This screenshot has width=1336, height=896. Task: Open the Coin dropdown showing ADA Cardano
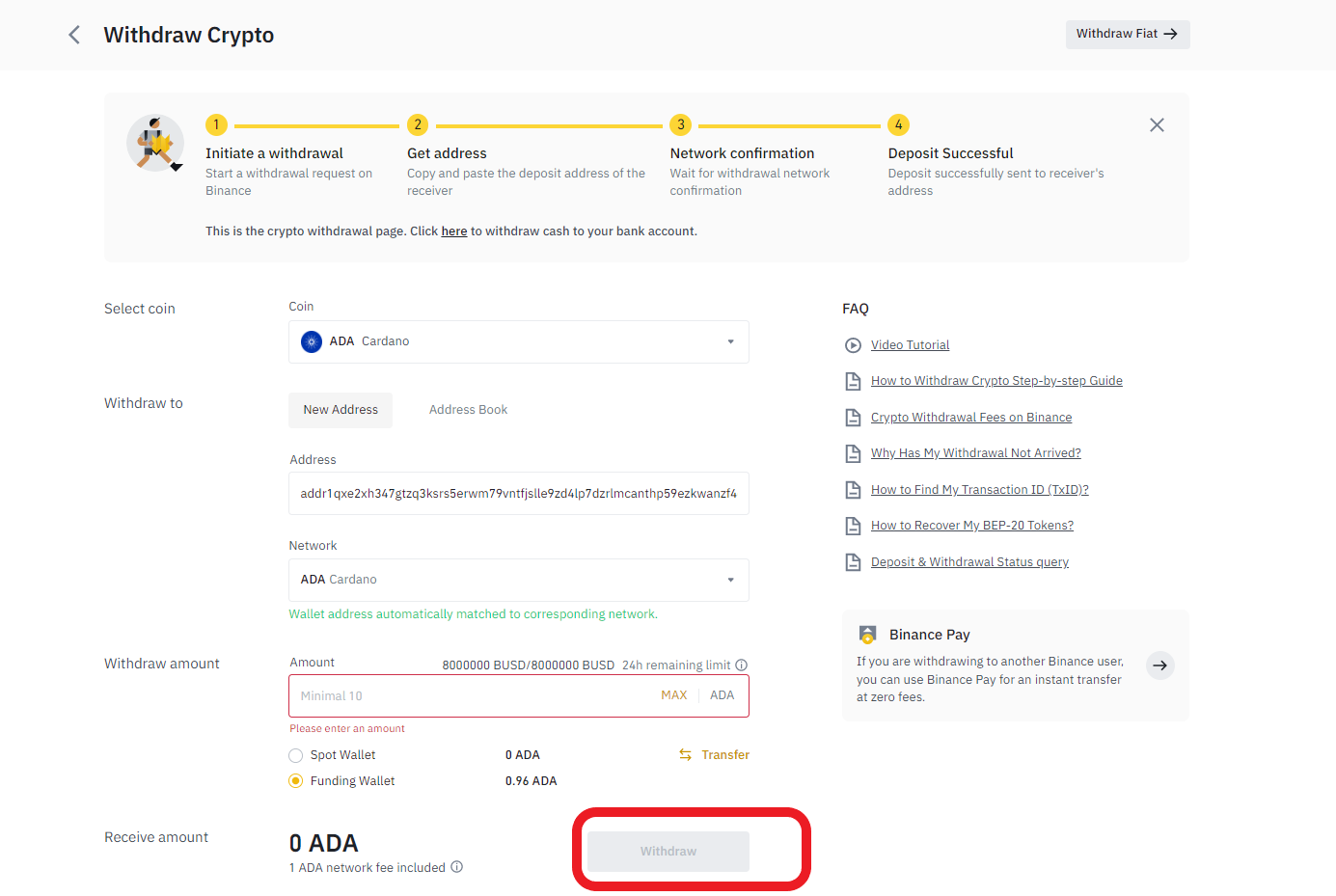[519, 341]
